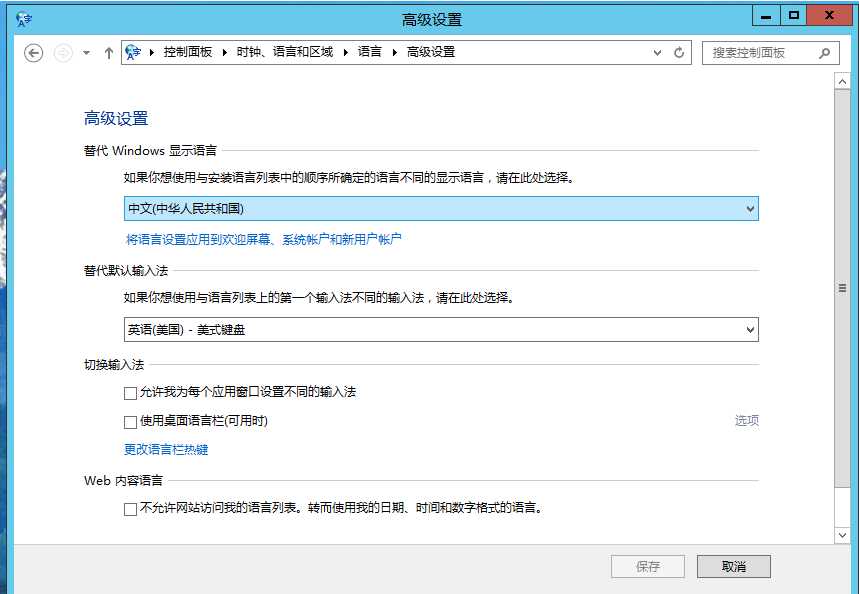This screenshot has height=594, width=859.
Task: Open 英语(美国) - 美式键盘 input method dropdown
Action: [441, 329]
